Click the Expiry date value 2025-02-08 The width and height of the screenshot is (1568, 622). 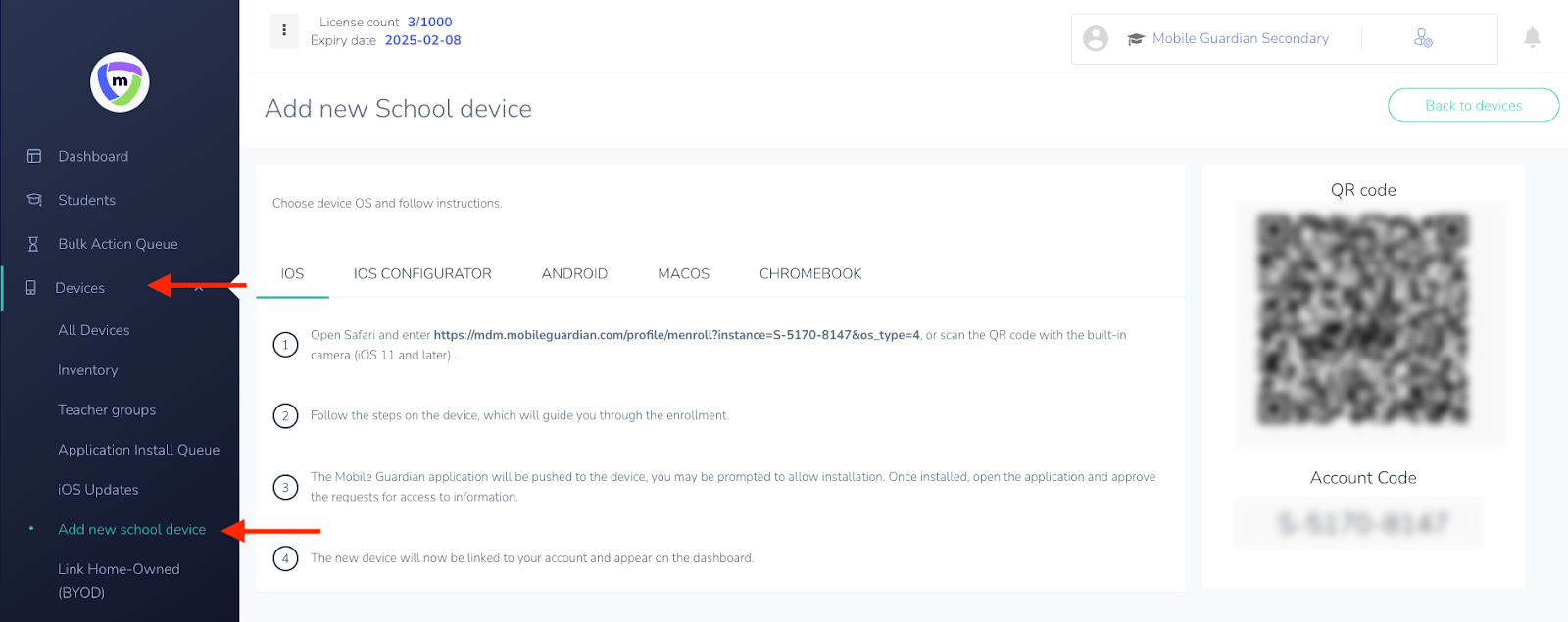[x=422, y=40]
